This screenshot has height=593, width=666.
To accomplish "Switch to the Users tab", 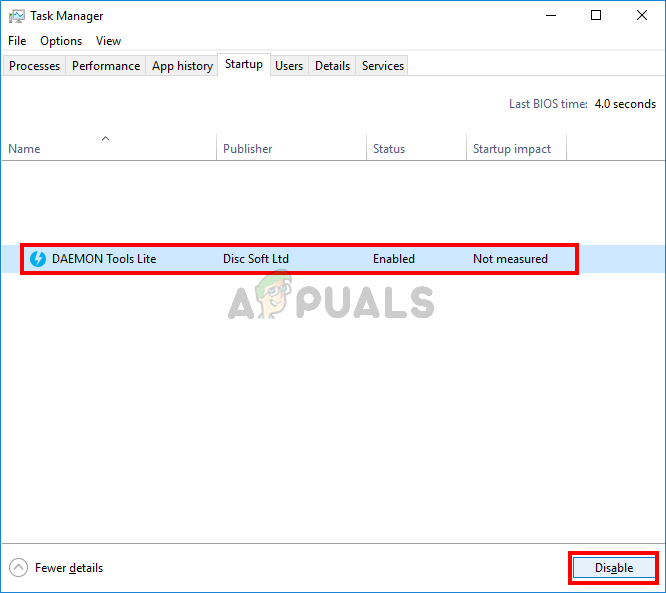I will pyautogui.click(x=289, y=66).
